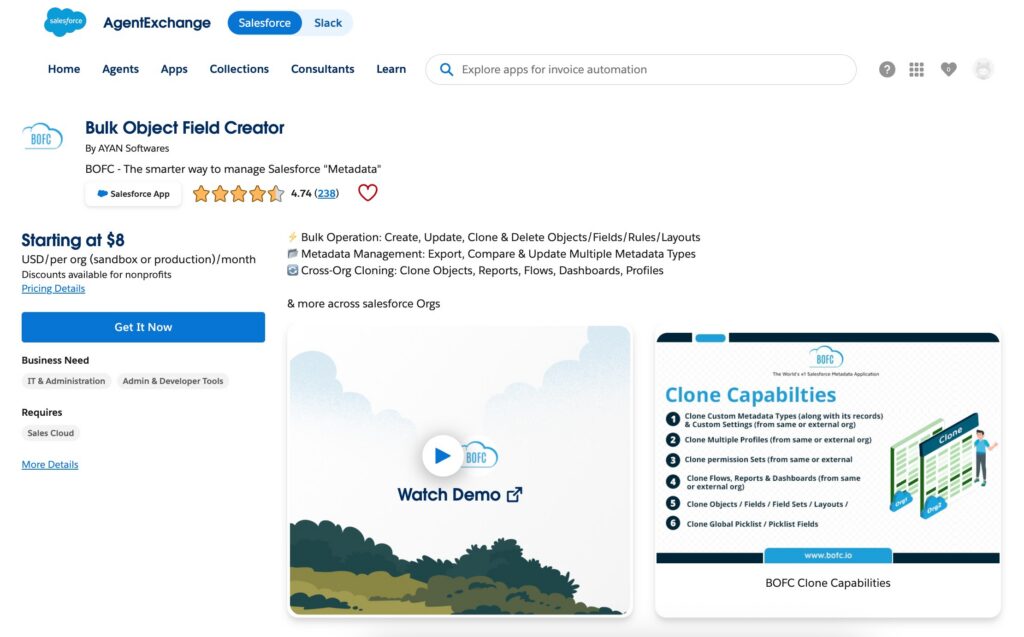Open Consultants nav item
Screen dimensions: 1024x637
click(323, 69)
